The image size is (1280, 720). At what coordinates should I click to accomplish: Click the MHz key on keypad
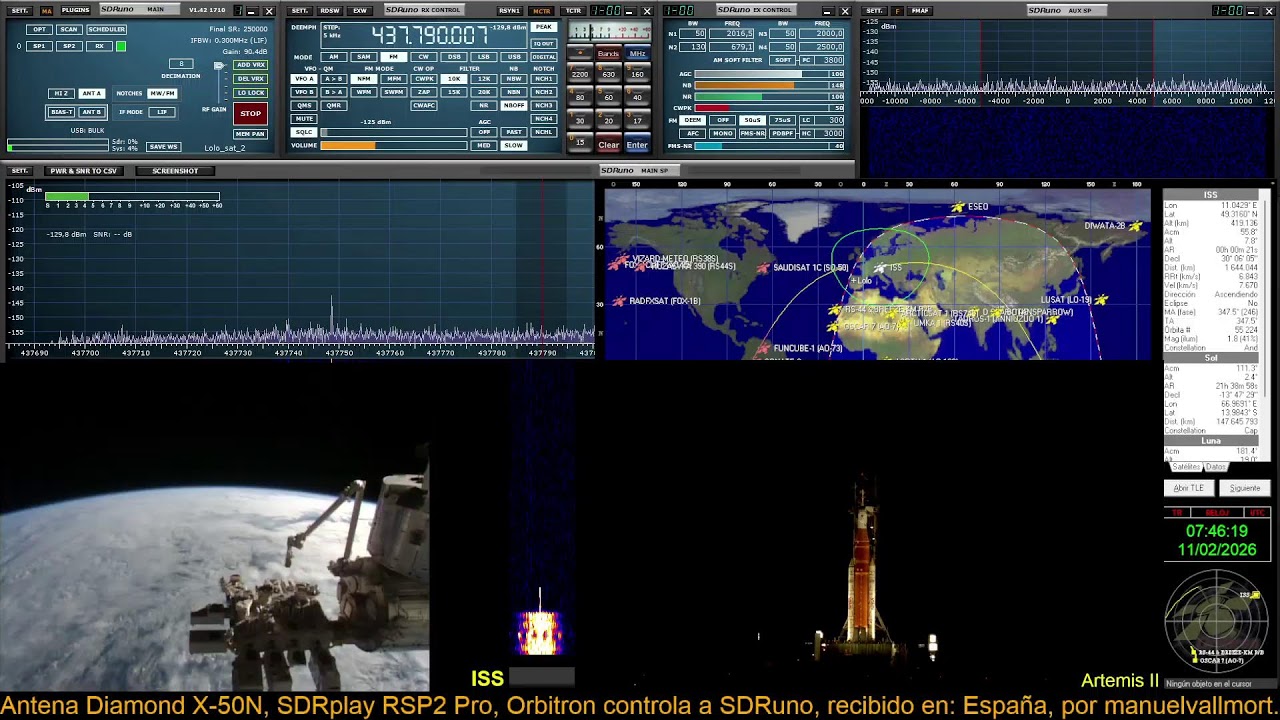pyautogui.click(x=637, y=53)
